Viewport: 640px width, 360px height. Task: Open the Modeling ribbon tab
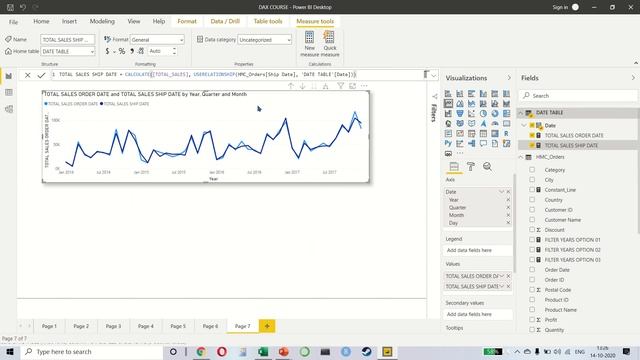pos(102,21)
